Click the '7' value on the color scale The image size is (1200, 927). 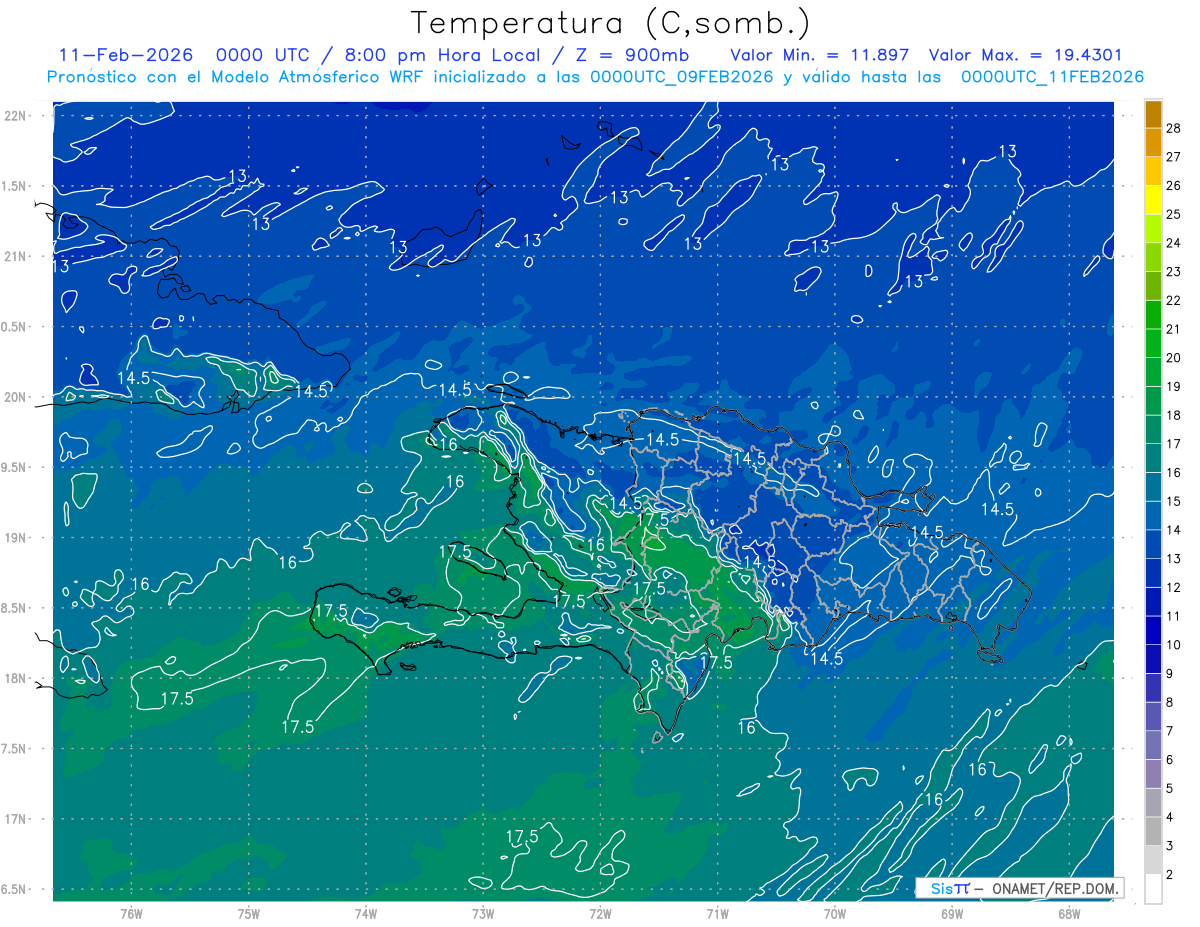[1169, 732]
